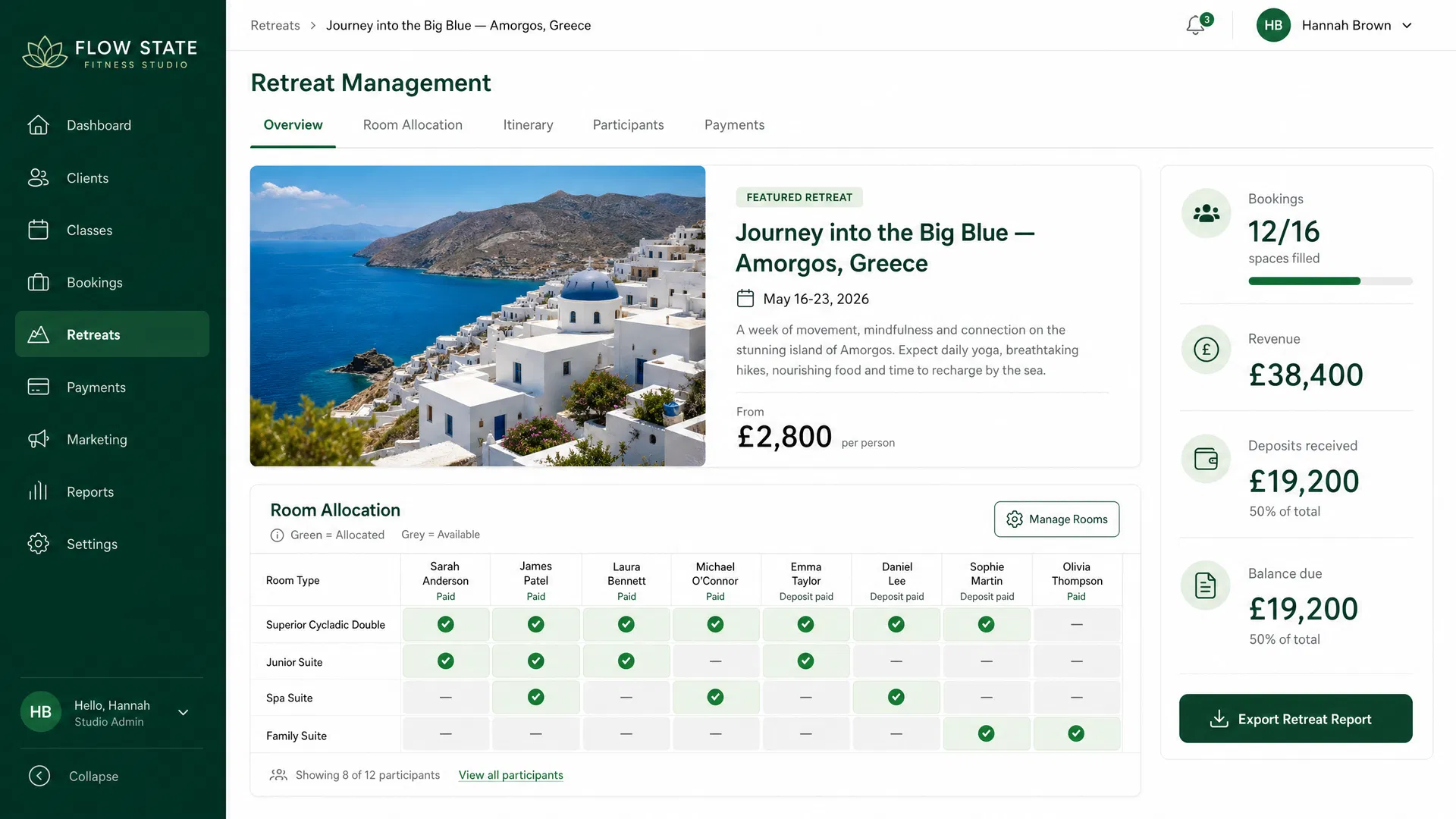Toggle Emma Taylor Junior Suite allocation

click(x=806, y=661)
